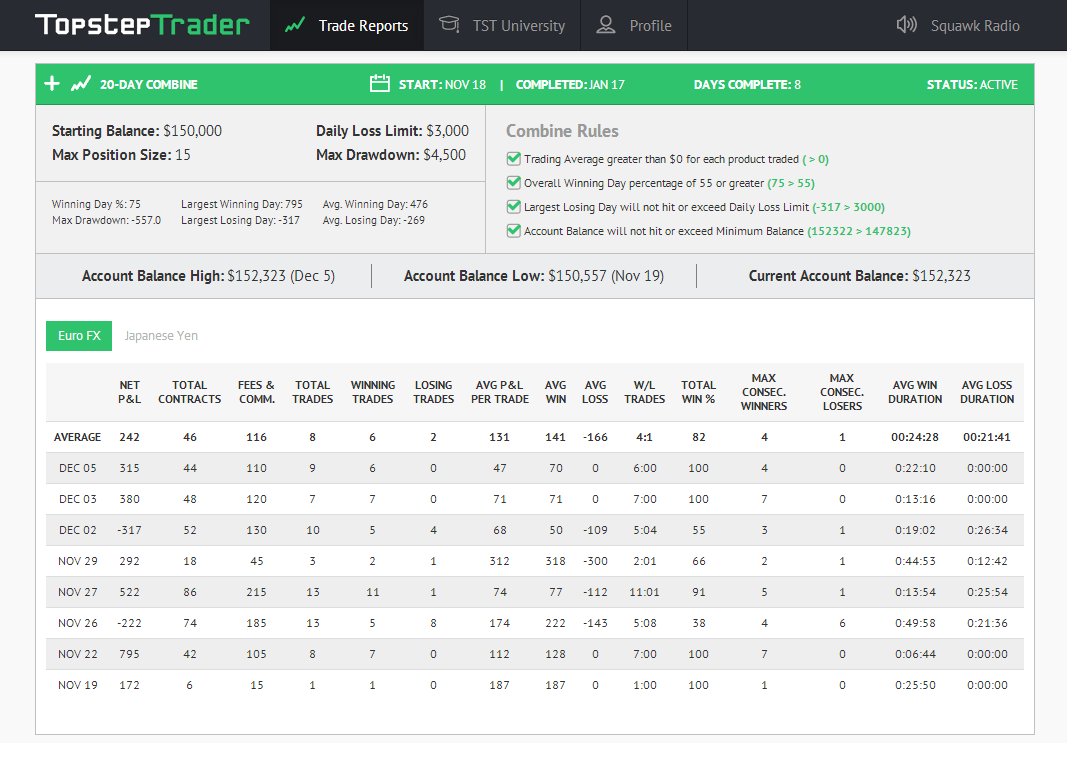The height and width of the screenshot is (759, 1067).
Task: Click the chart icon beside 20-Day Combine
Action: [x=81, y=84]
